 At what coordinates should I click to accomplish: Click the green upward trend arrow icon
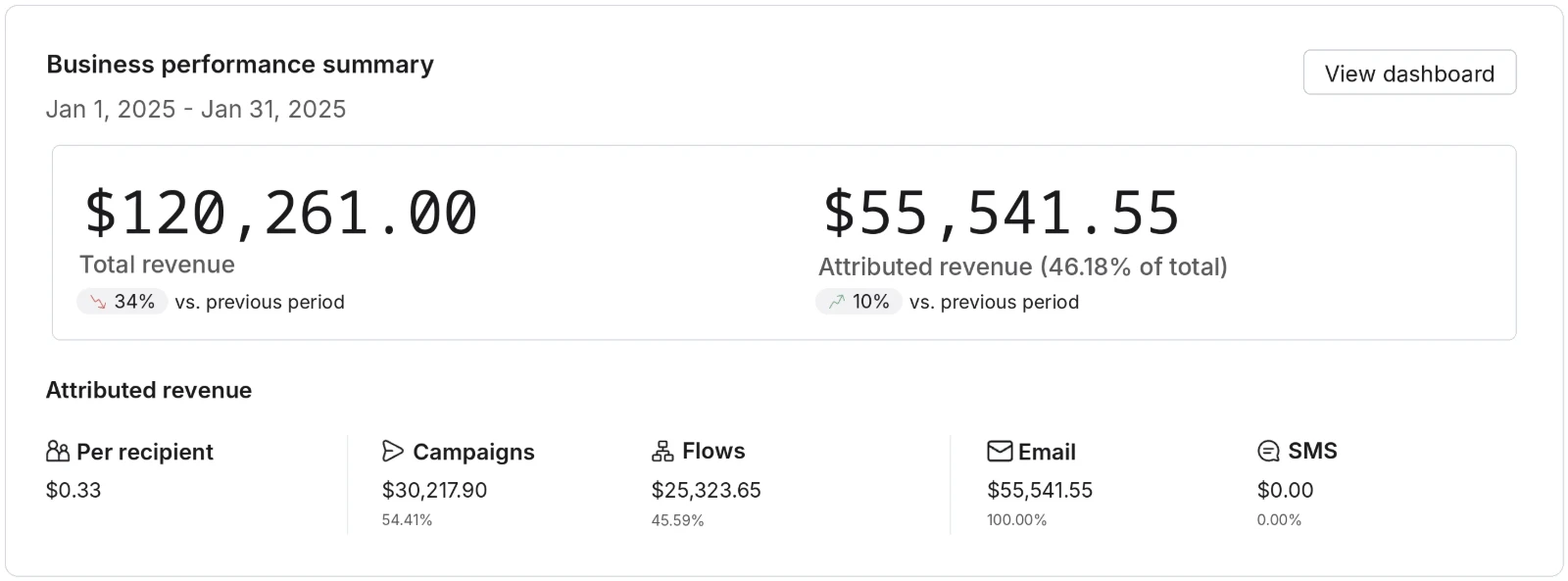coord(836,302)
